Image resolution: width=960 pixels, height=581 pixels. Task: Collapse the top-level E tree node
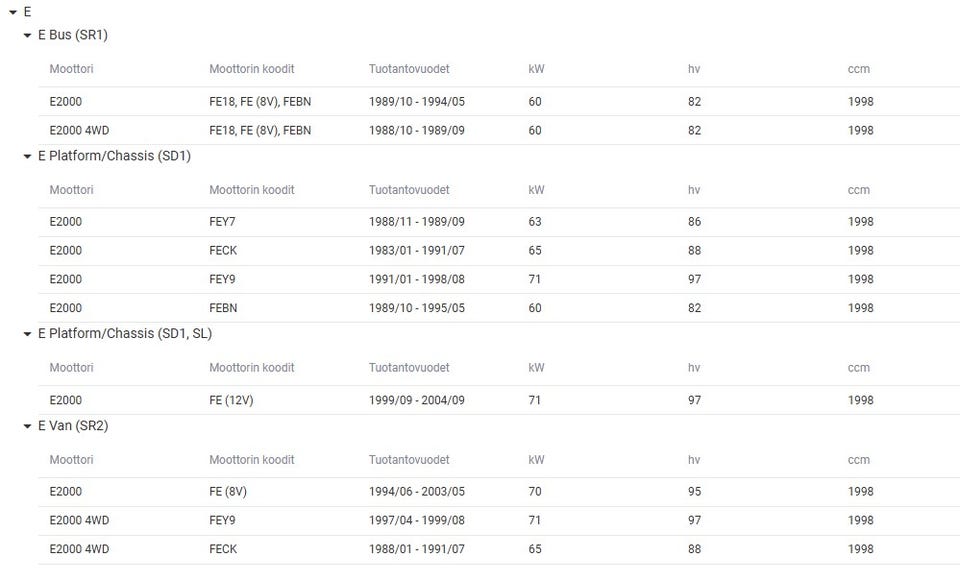(11, 12)
